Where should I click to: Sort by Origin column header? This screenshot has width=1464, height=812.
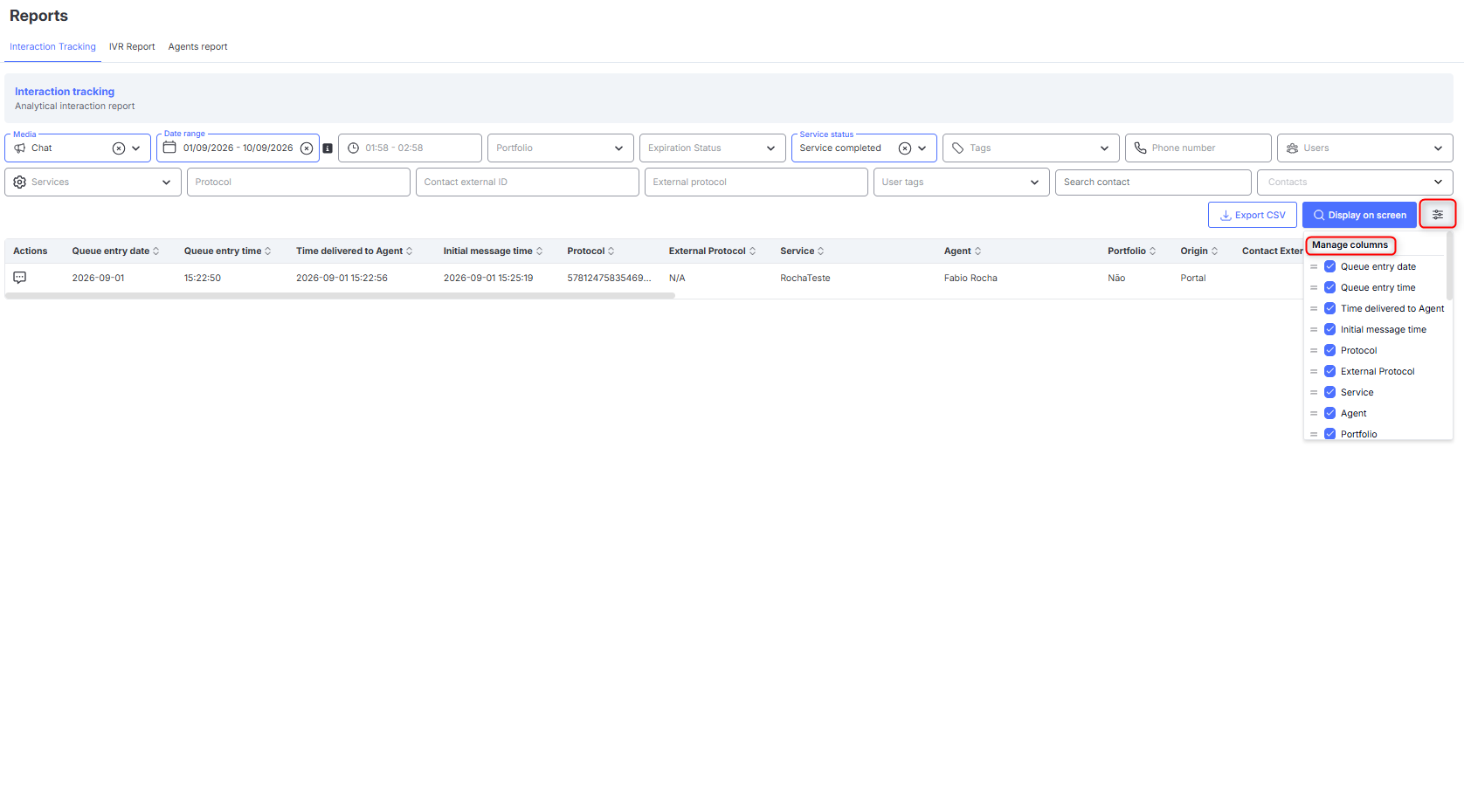pos(1214,251)
